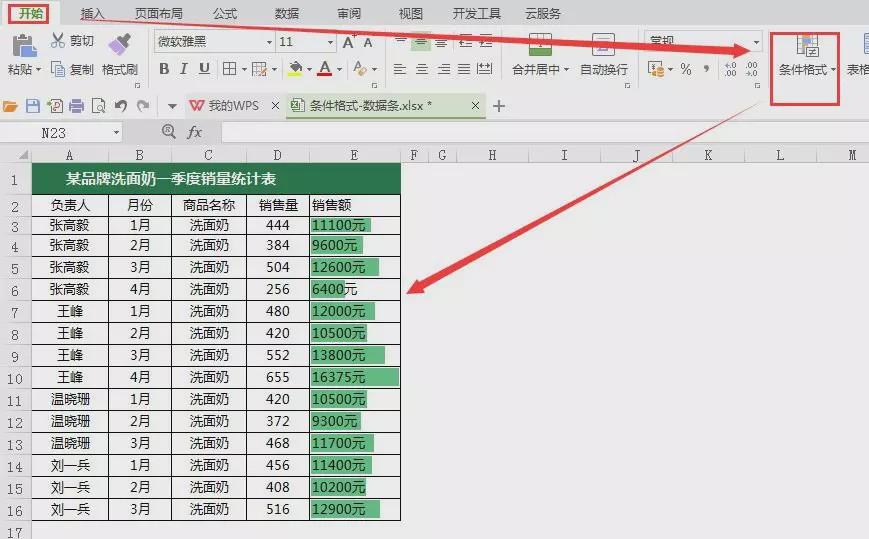Align text to bottom of cell
869x539 pixels.
442,42
